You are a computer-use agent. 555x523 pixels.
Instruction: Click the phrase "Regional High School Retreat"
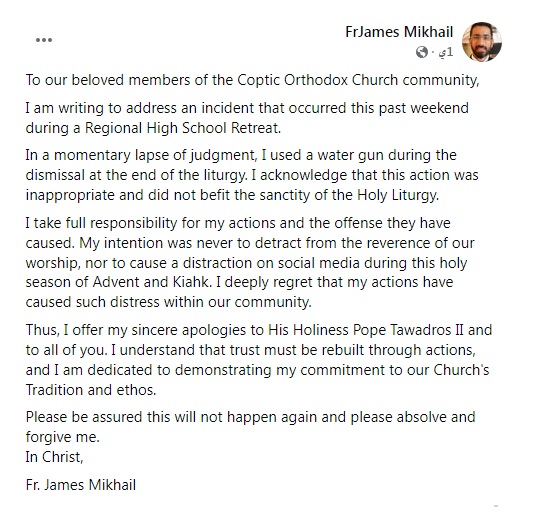tap(182, 128)
